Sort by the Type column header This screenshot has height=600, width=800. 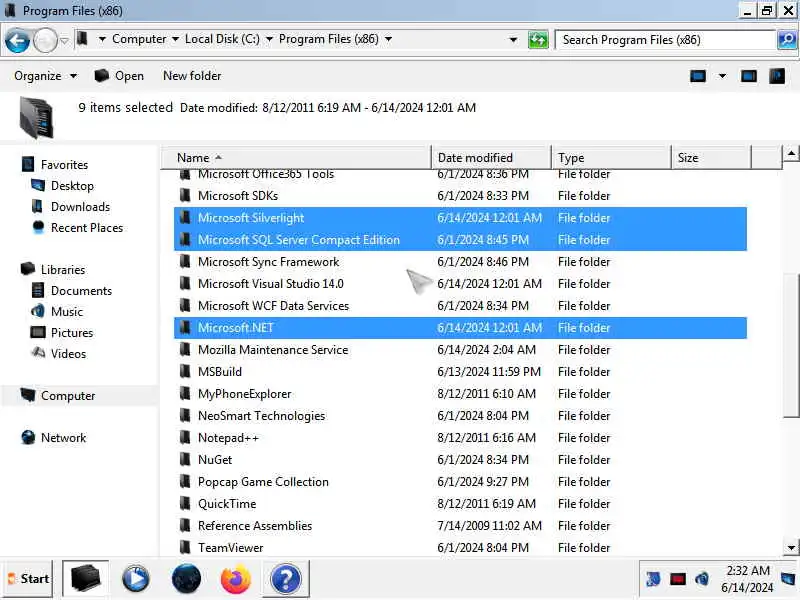click(x=611, y=158)
